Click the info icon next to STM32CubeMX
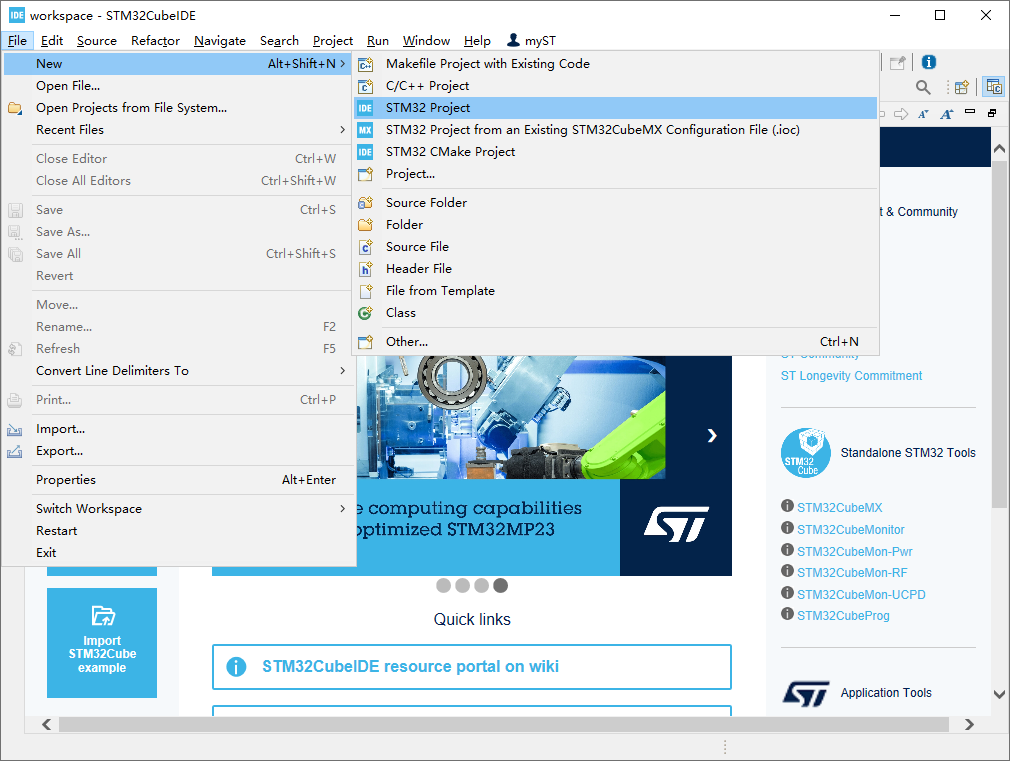Image resolution: width=1010 pixels, height=761 pixels. tap(787, 506)
